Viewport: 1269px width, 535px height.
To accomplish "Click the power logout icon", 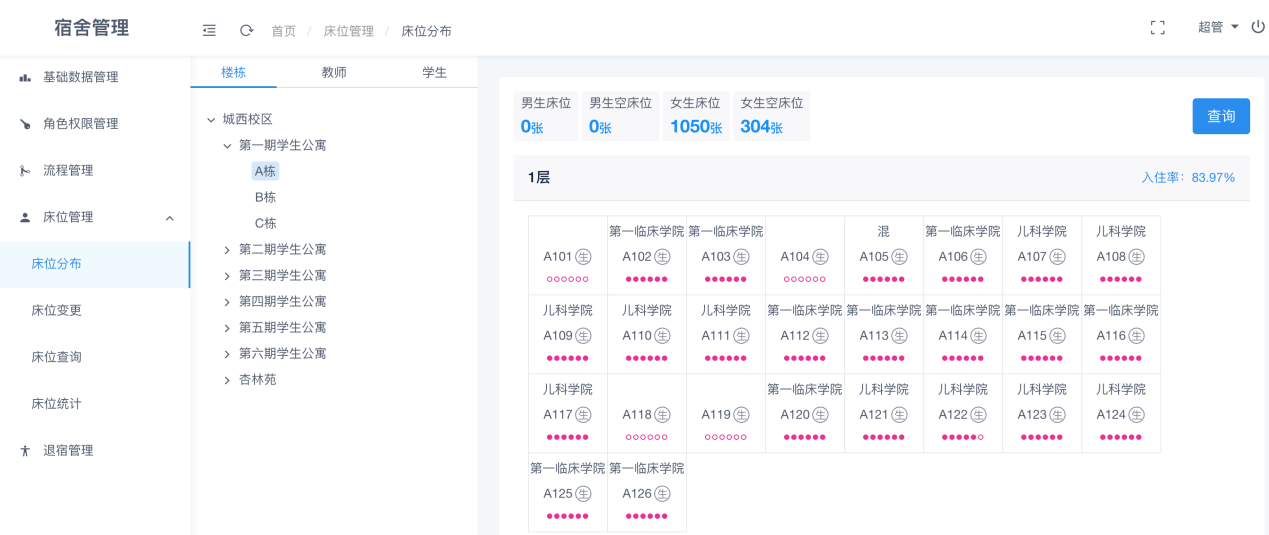I will [x=1258, y=27].
